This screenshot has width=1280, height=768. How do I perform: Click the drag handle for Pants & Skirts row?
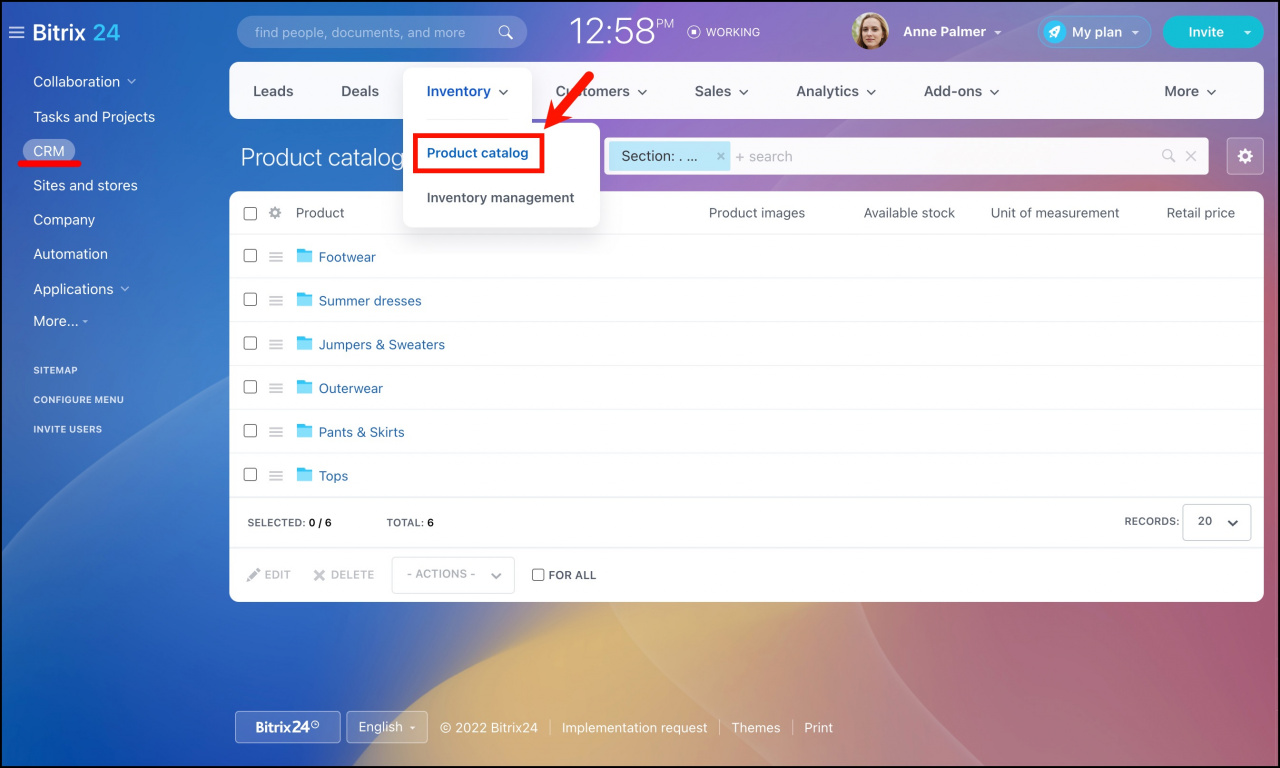(x=276, y=432)
